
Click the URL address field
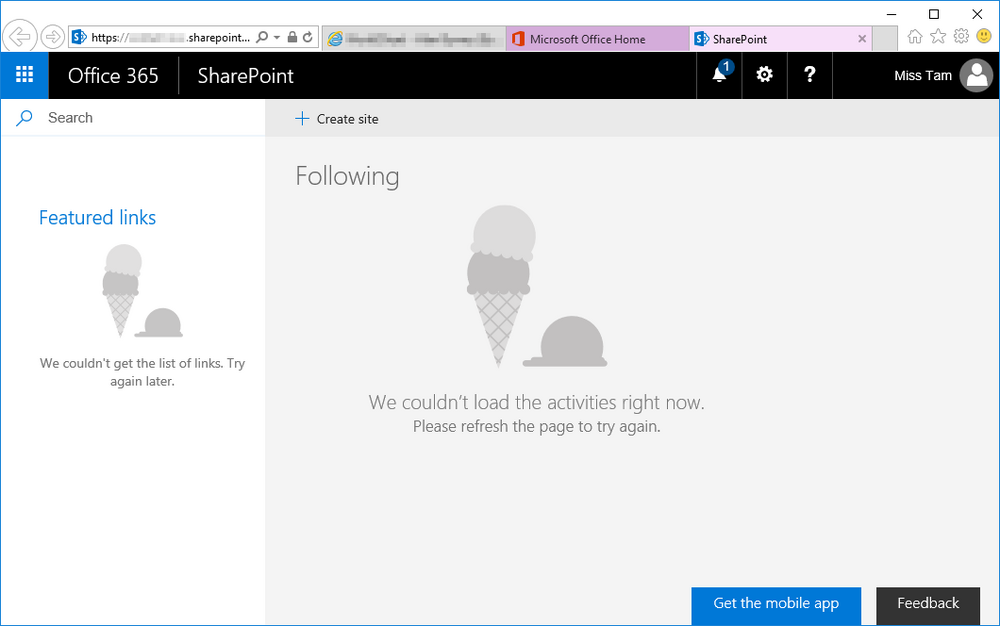click(170, 38)
